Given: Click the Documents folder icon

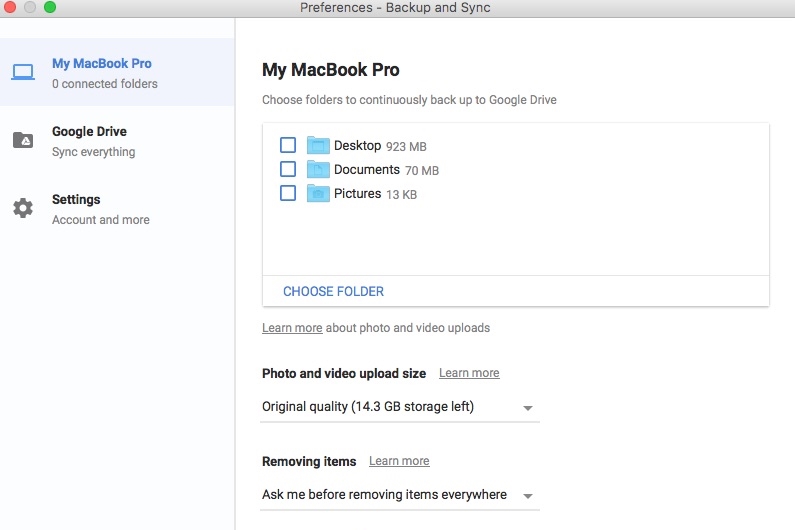Looking at the screenshot, I should click(x=318, y=169).
